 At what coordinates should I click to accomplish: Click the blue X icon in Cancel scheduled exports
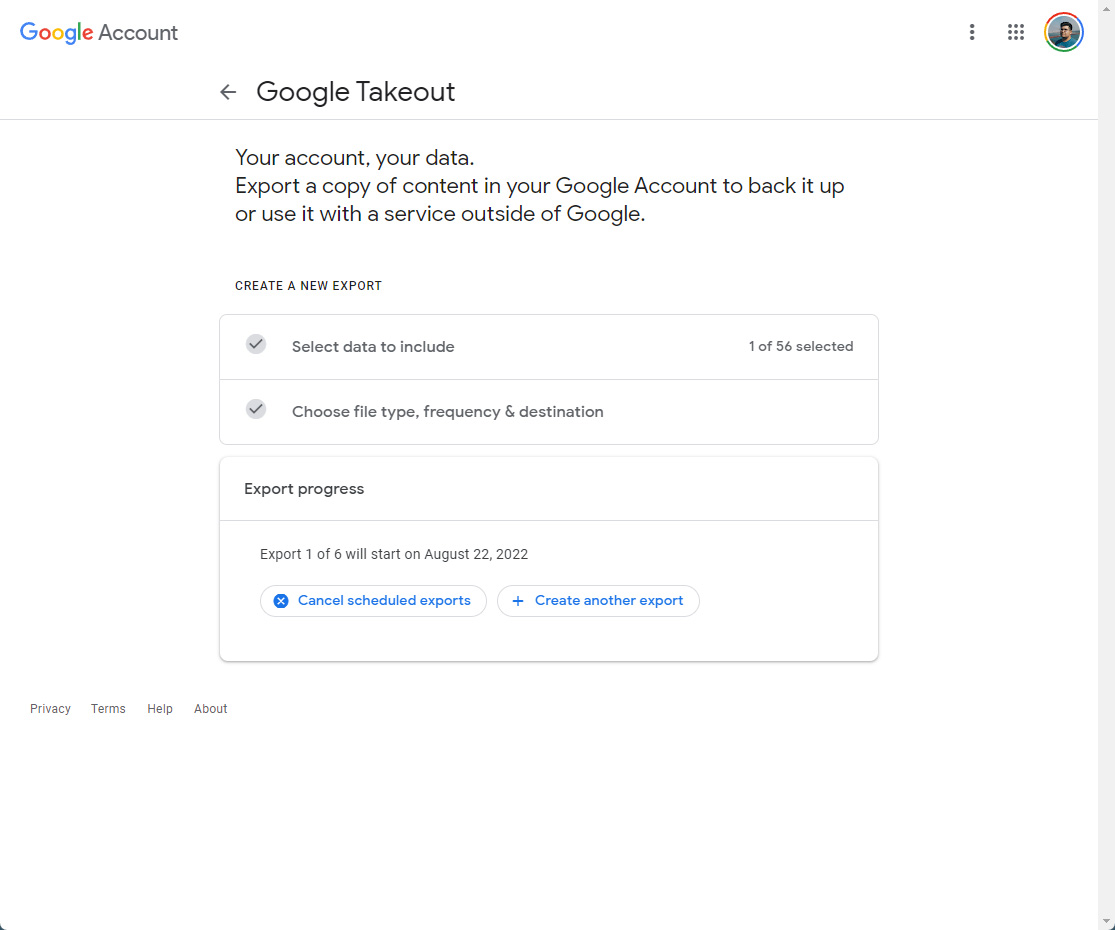(x=281, y=601)
